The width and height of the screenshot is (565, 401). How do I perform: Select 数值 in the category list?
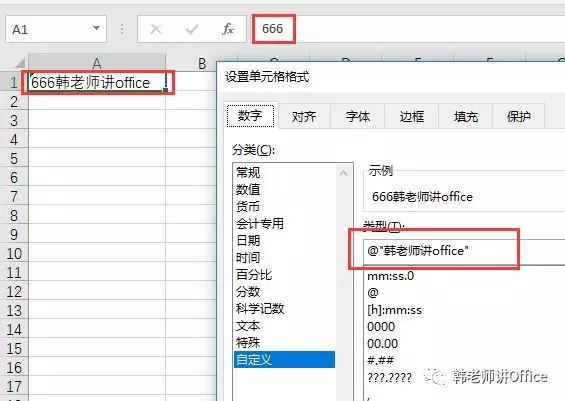(x=285, y=189)
